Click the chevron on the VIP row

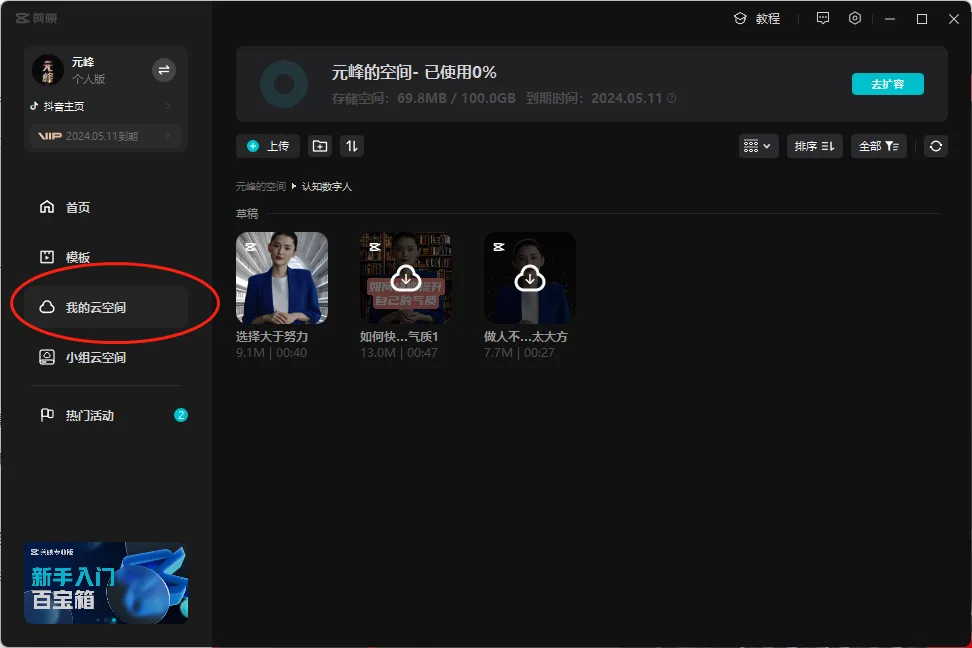167,136
